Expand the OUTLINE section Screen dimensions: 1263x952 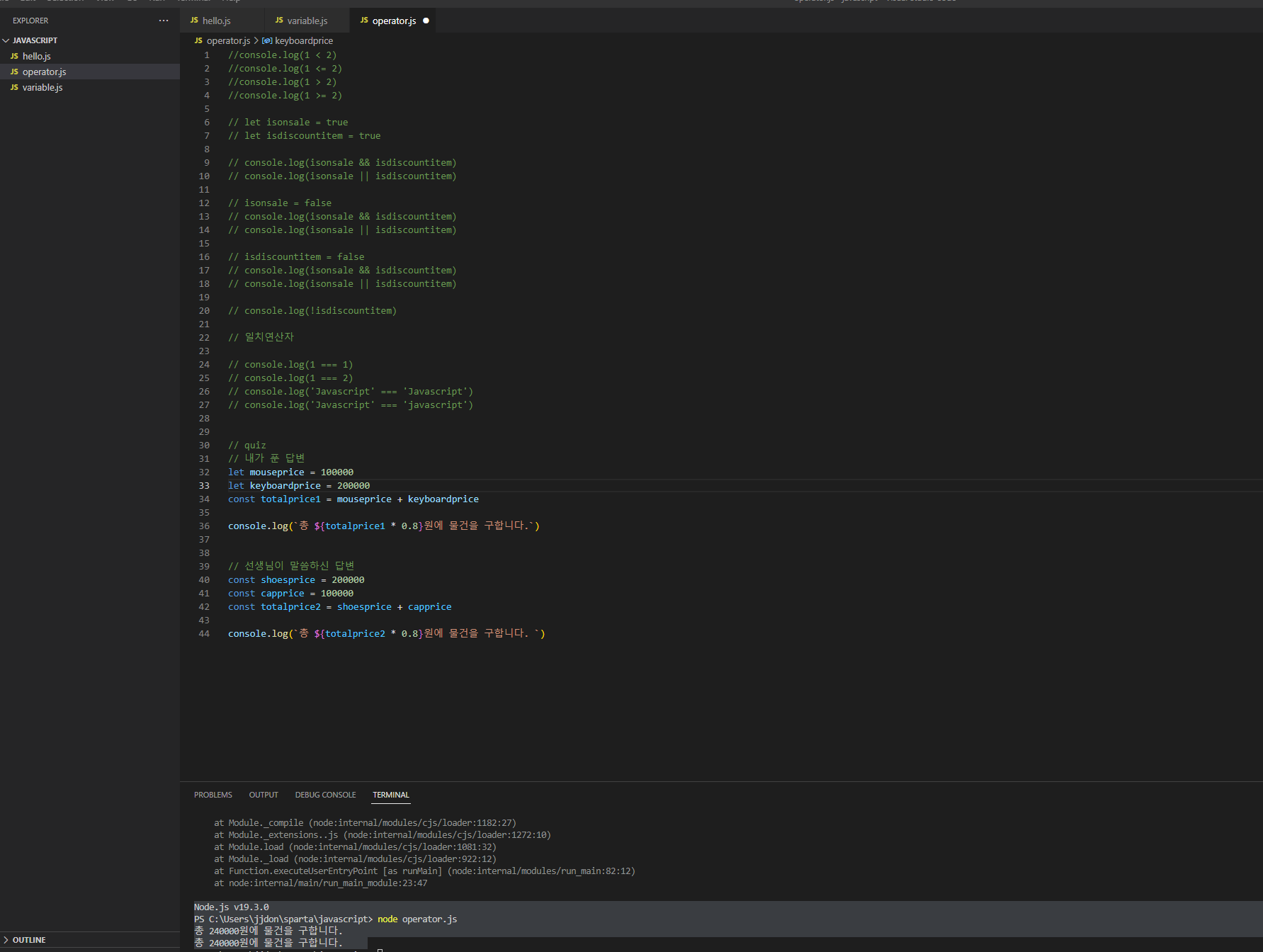click(x=29, y=940)
